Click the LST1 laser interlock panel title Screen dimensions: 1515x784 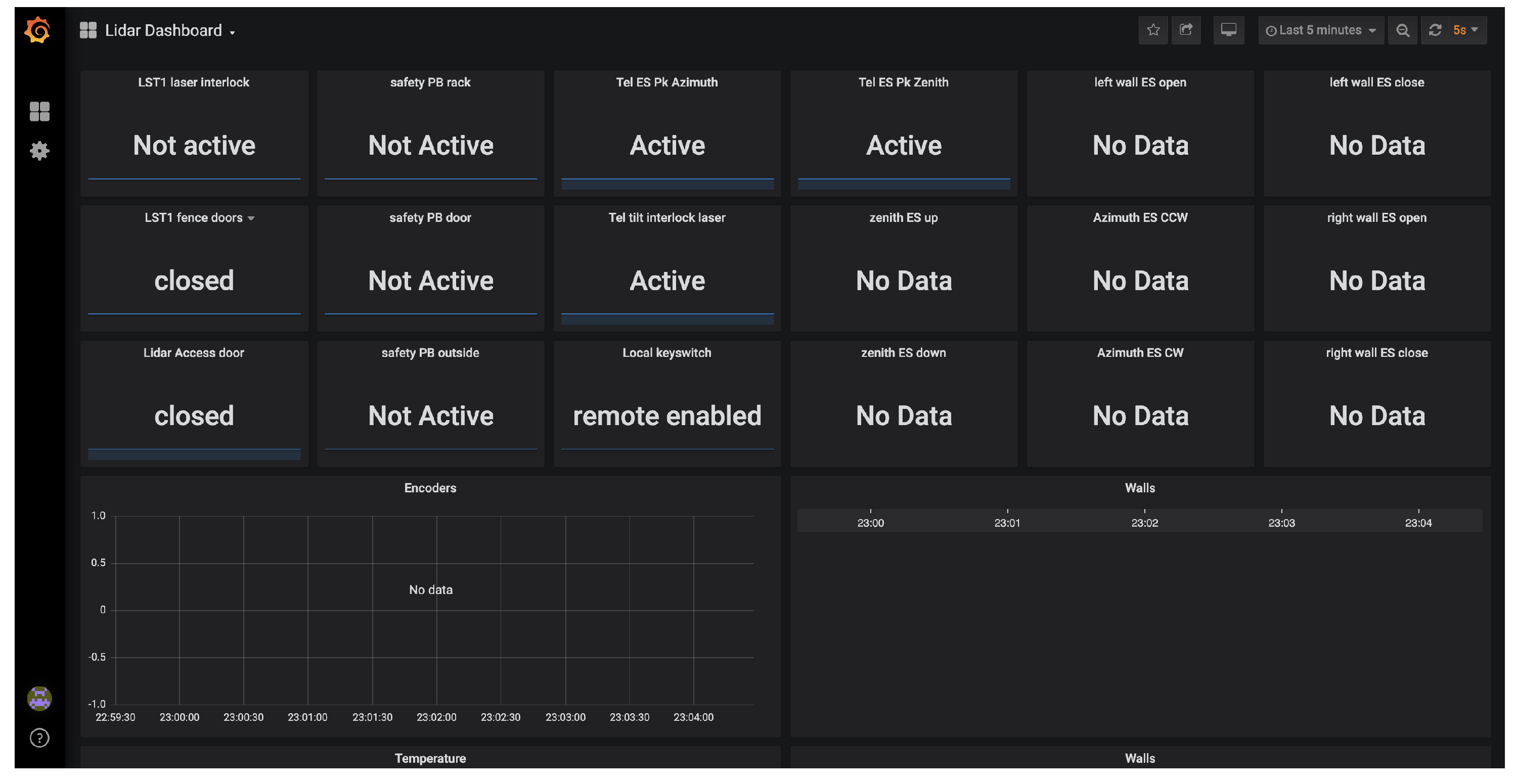click(194, 82)
